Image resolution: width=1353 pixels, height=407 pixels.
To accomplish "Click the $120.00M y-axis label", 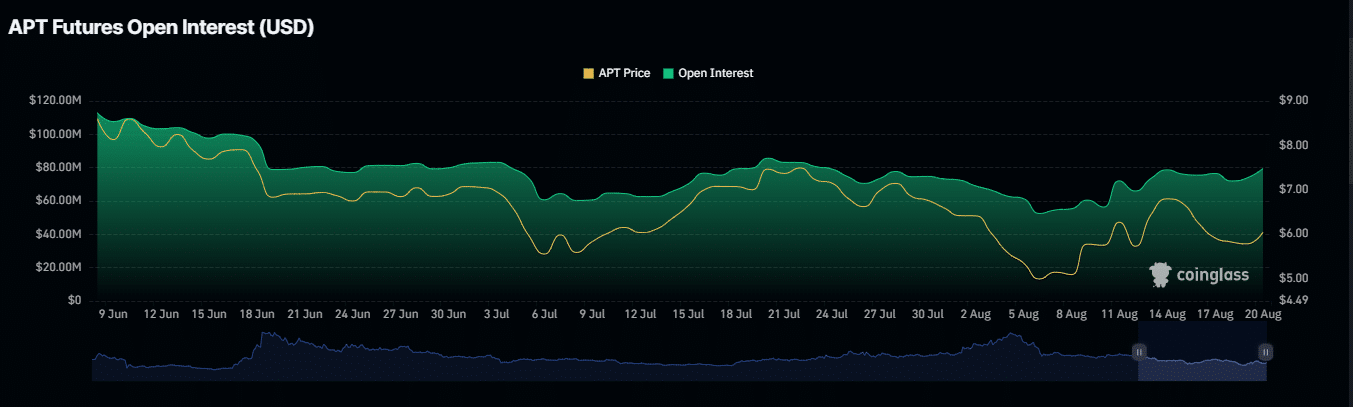I will [56, 101].
